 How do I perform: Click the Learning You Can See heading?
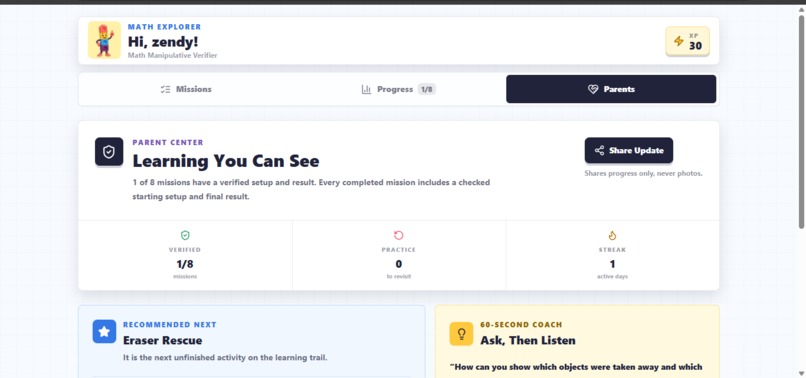click(226, 161)
